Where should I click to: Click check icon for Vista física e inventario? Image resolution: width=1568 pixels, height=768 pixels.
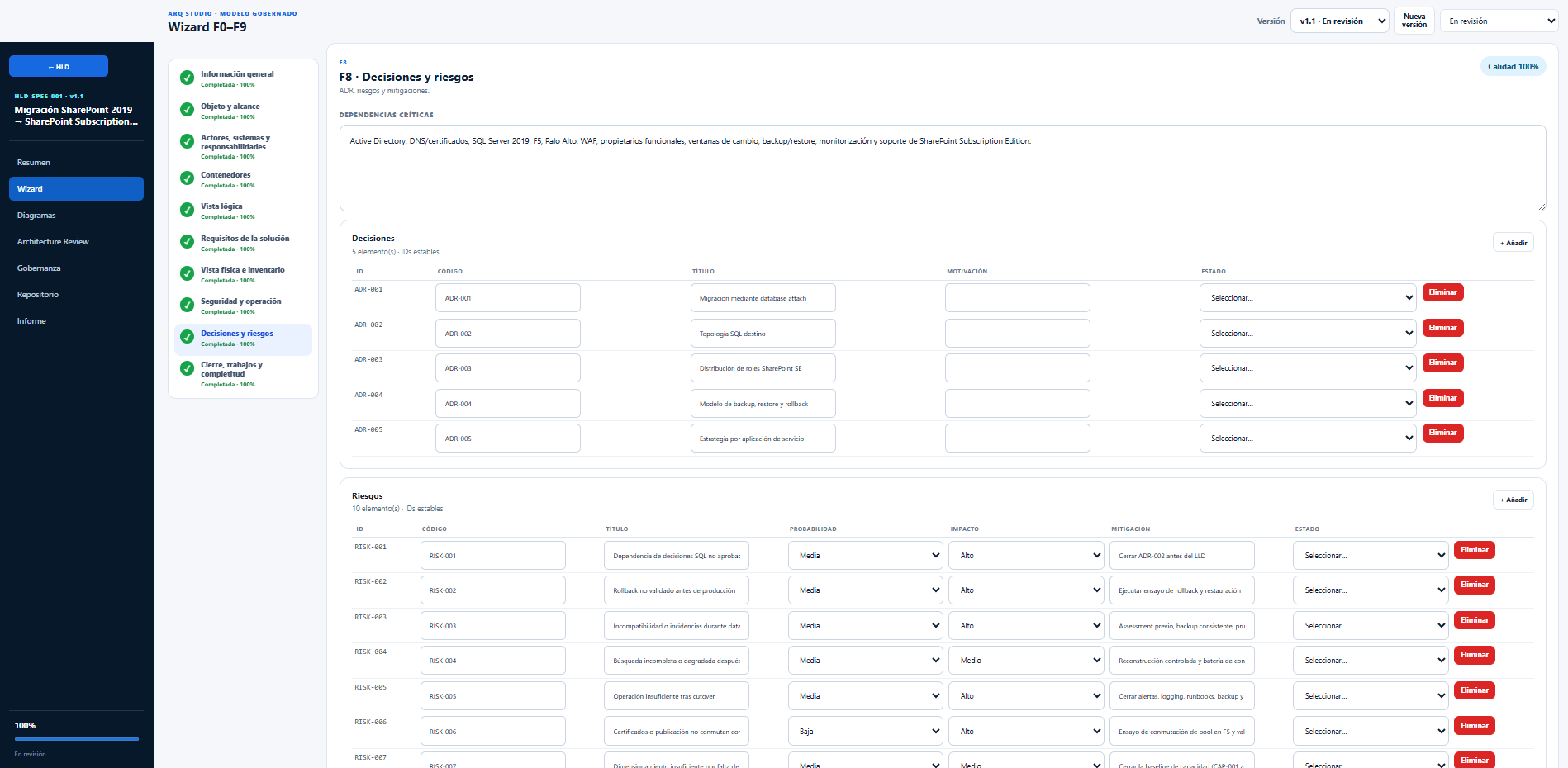coord(188,273)
